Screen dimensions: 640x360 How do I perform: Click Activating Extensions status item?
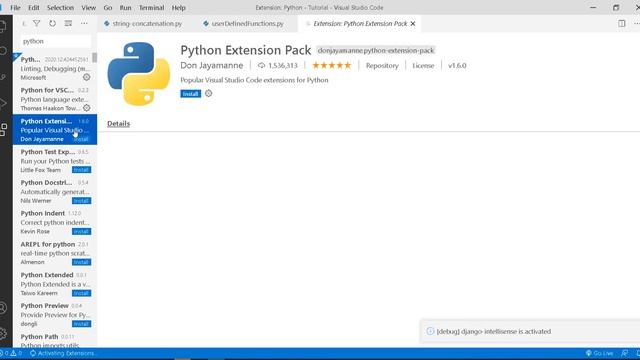tap(62, 353)
